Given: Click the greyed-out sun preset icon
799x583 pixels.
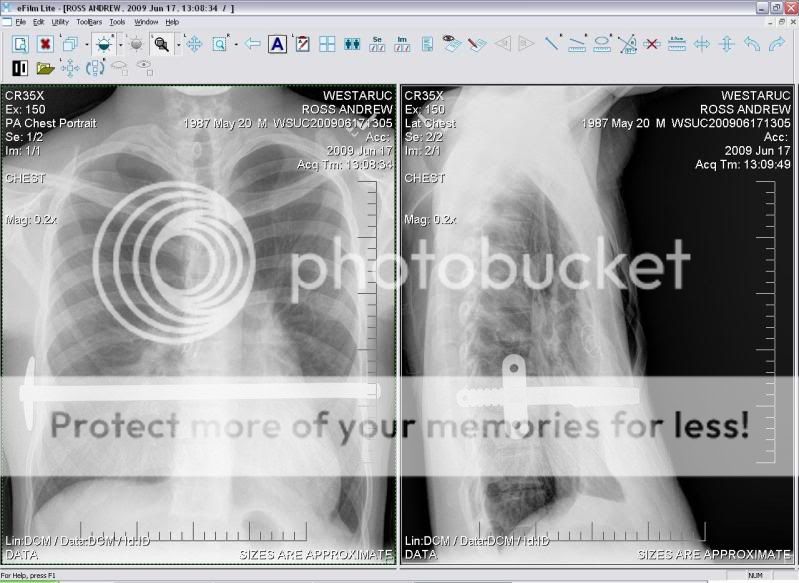Looking at the screenshot, I should (x=136, y=44).
